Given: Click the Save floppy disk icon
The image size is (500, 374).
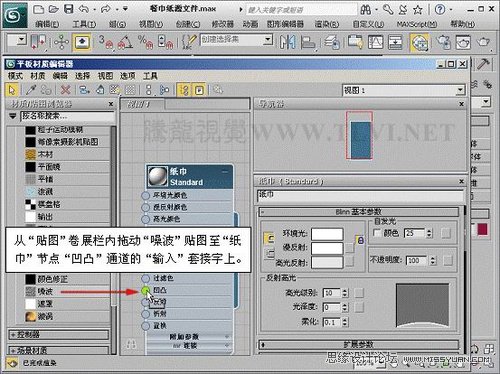Looking at the screenshot, I should point(69,9).
